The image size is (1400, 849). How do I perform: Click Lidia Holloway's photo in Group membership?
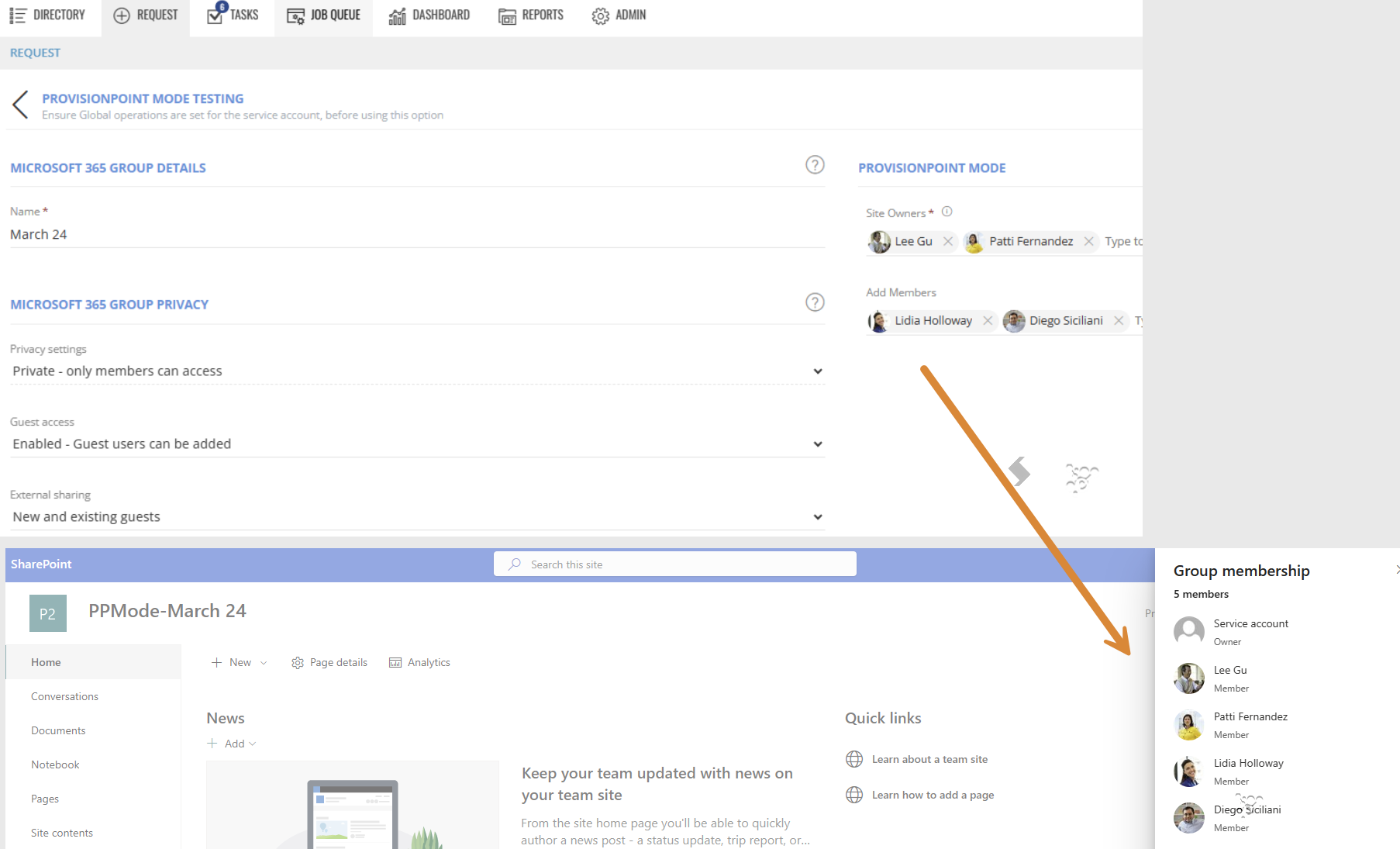1189,771
